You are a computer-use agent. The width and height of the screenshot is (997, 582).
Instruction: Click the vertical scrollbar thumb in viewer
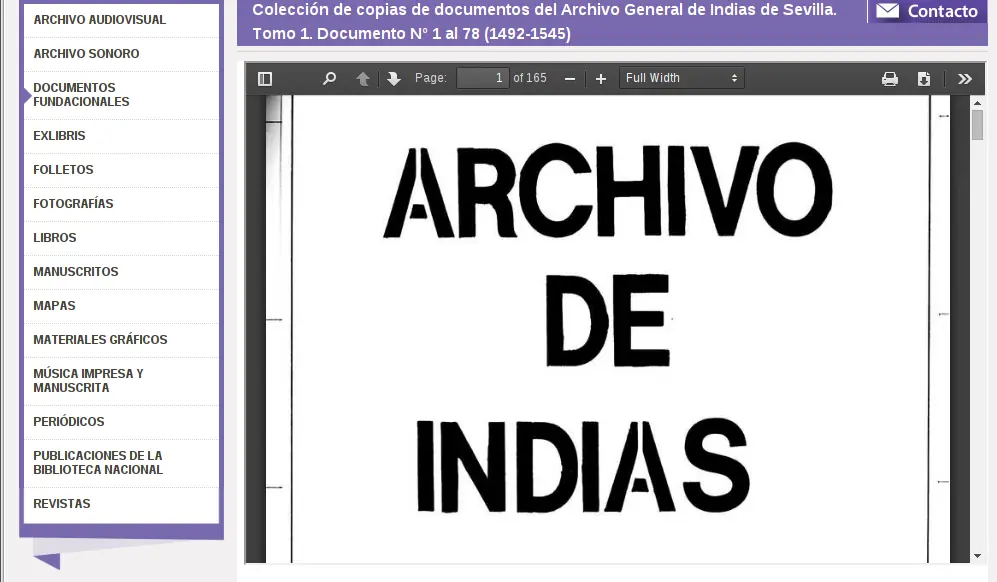click(977, 125)
